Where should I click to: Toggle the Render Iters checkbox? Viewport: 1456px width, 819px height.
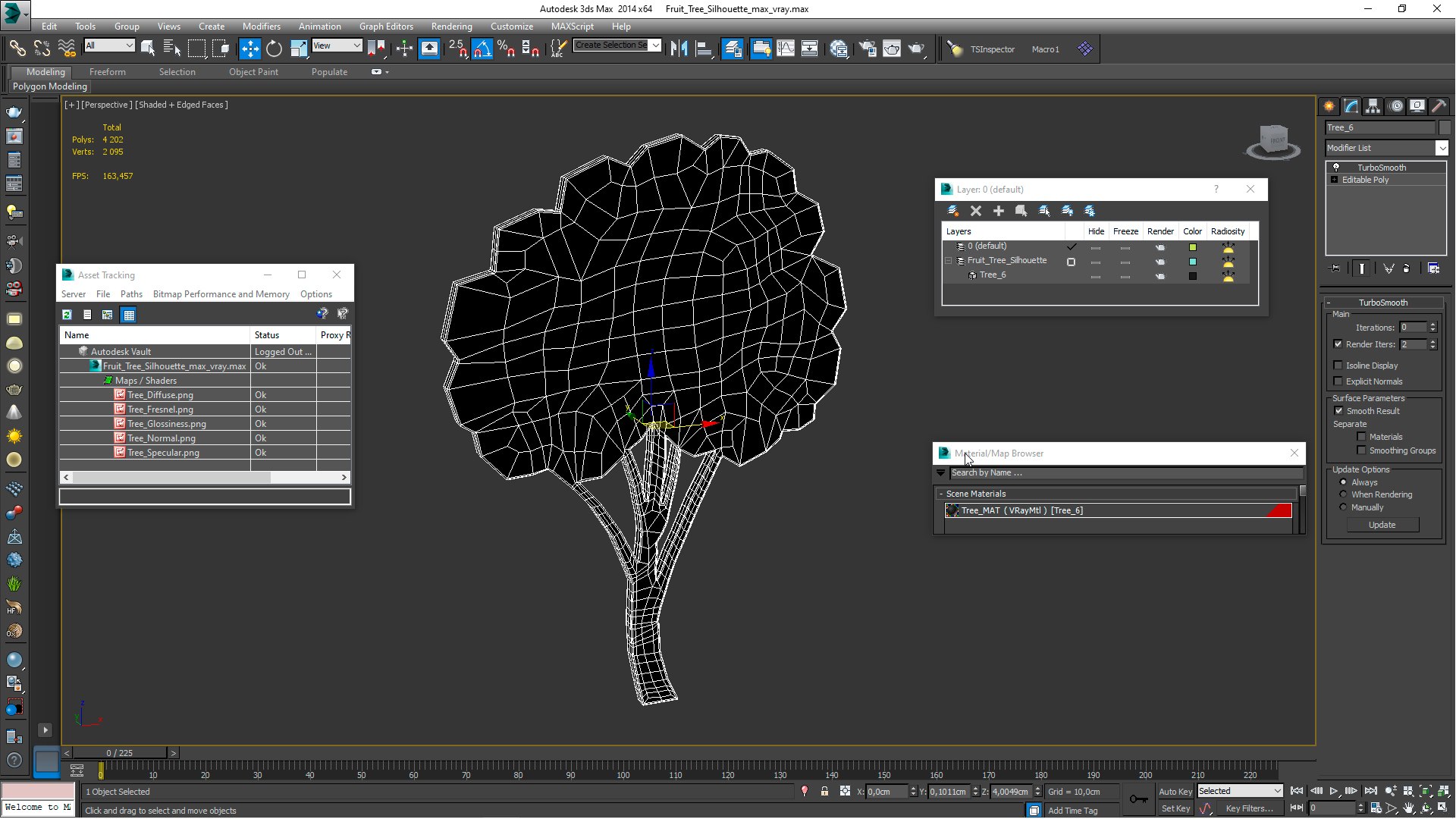[x=1338, y=344]
